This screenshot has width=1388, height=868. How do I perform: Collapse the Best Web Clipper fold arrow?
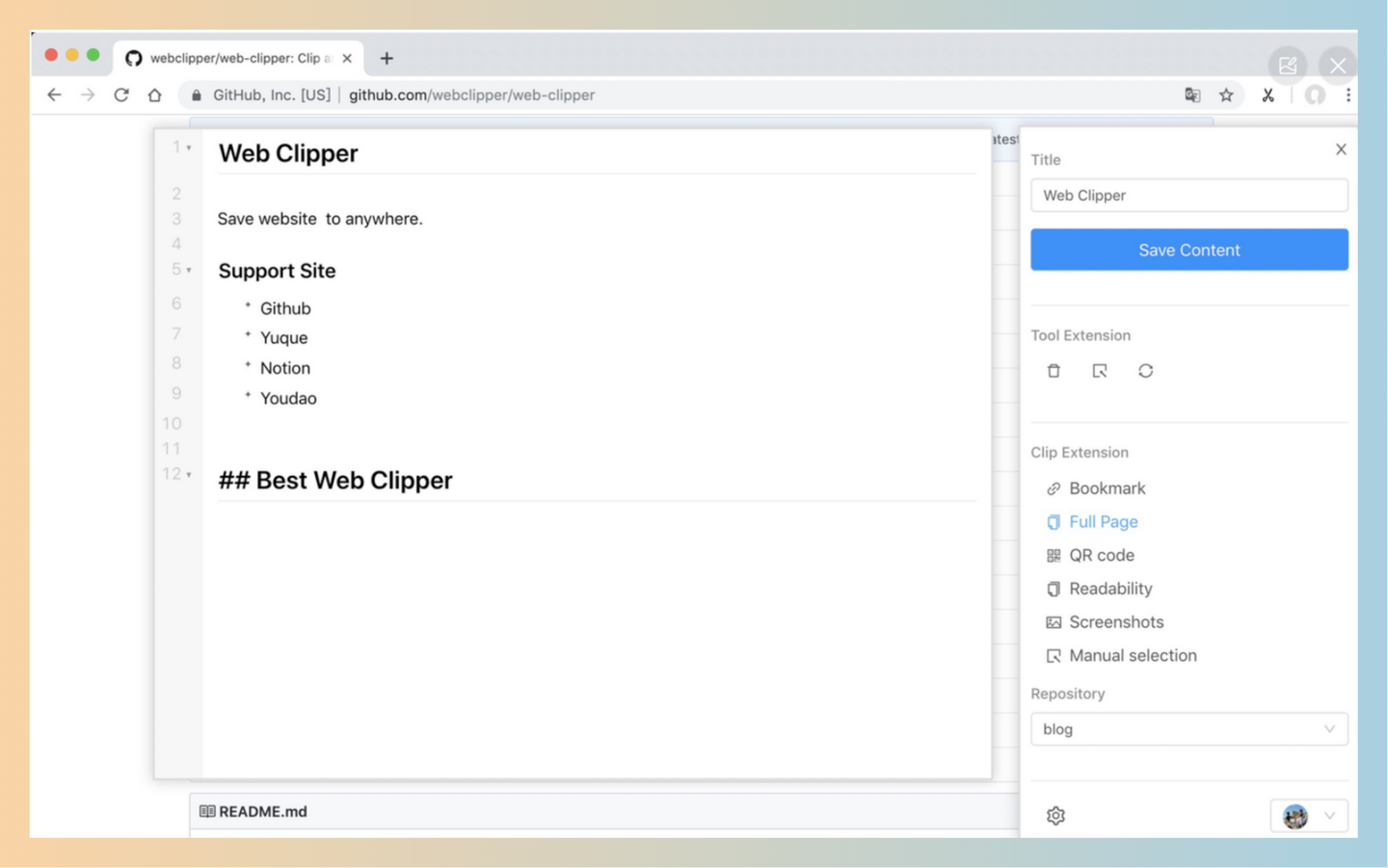click(189, 474)
